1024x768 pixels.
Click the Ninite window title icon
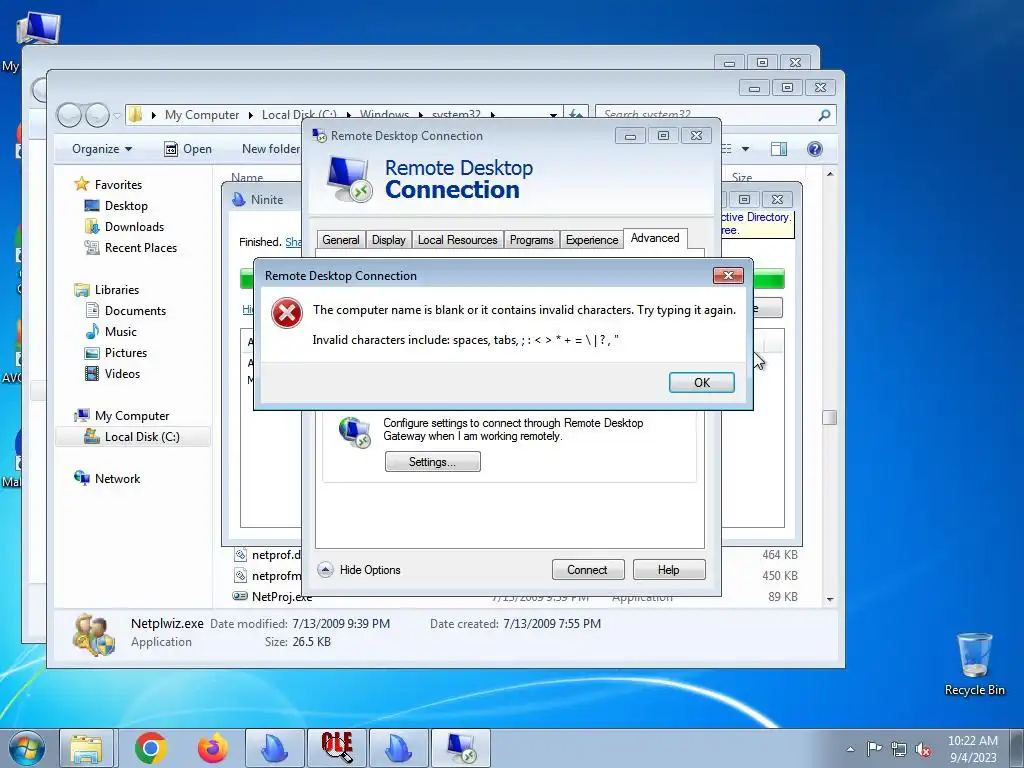pos(239,199)
